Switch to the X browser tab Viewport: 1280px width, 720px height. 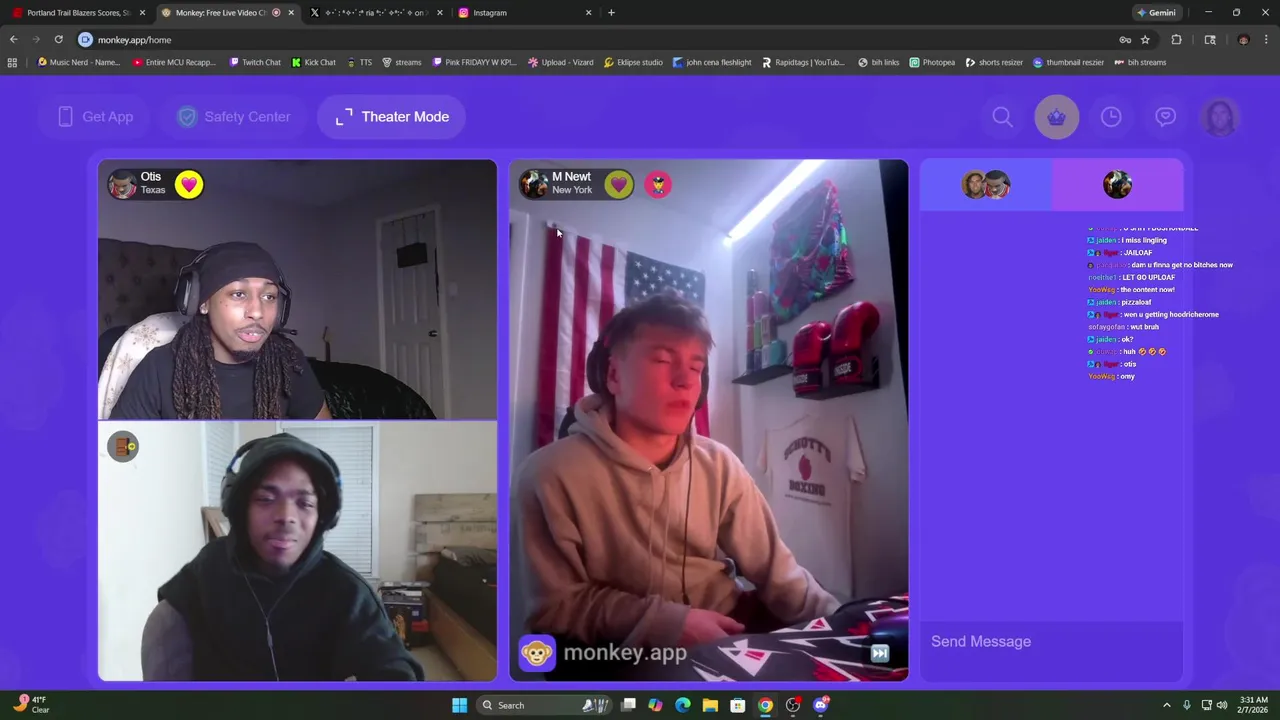[x=376, y=13]
